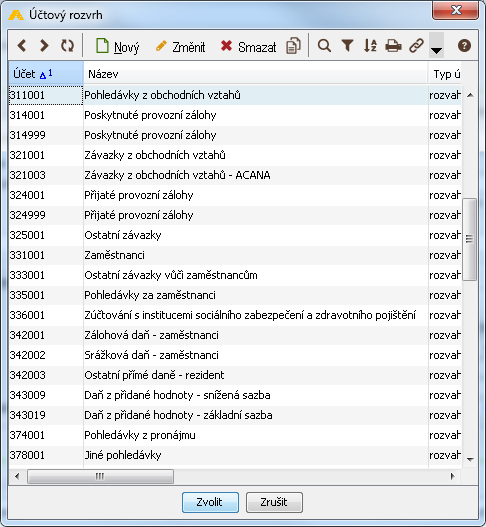Refresh the account list
486x527 pixels.
tap(67, 45)
